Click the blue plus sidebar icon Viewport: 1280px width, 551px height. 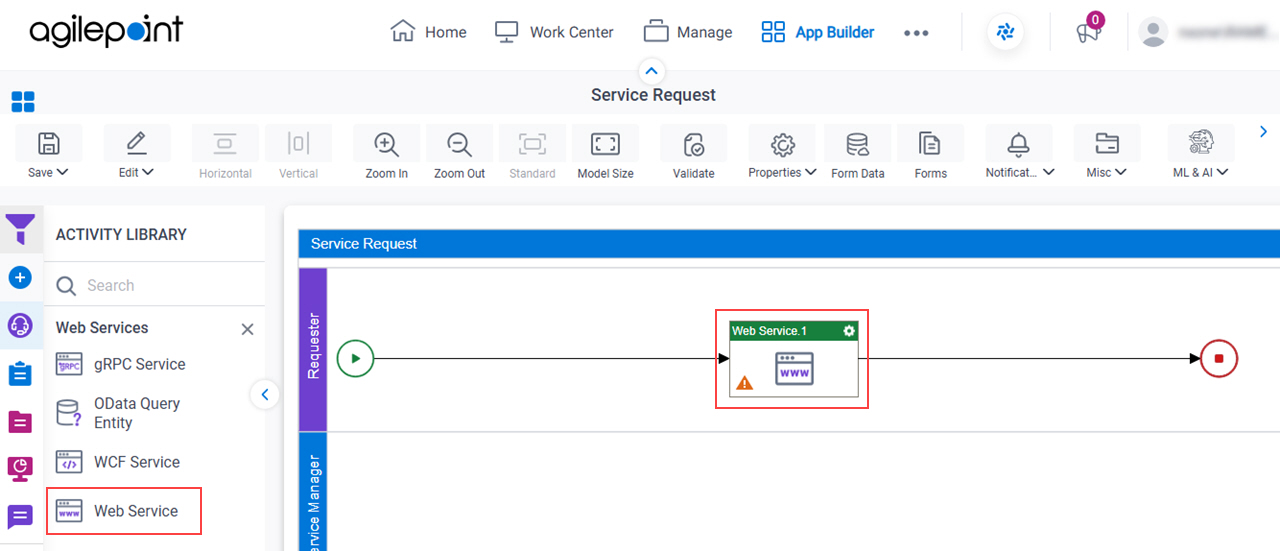coord(20,277)
